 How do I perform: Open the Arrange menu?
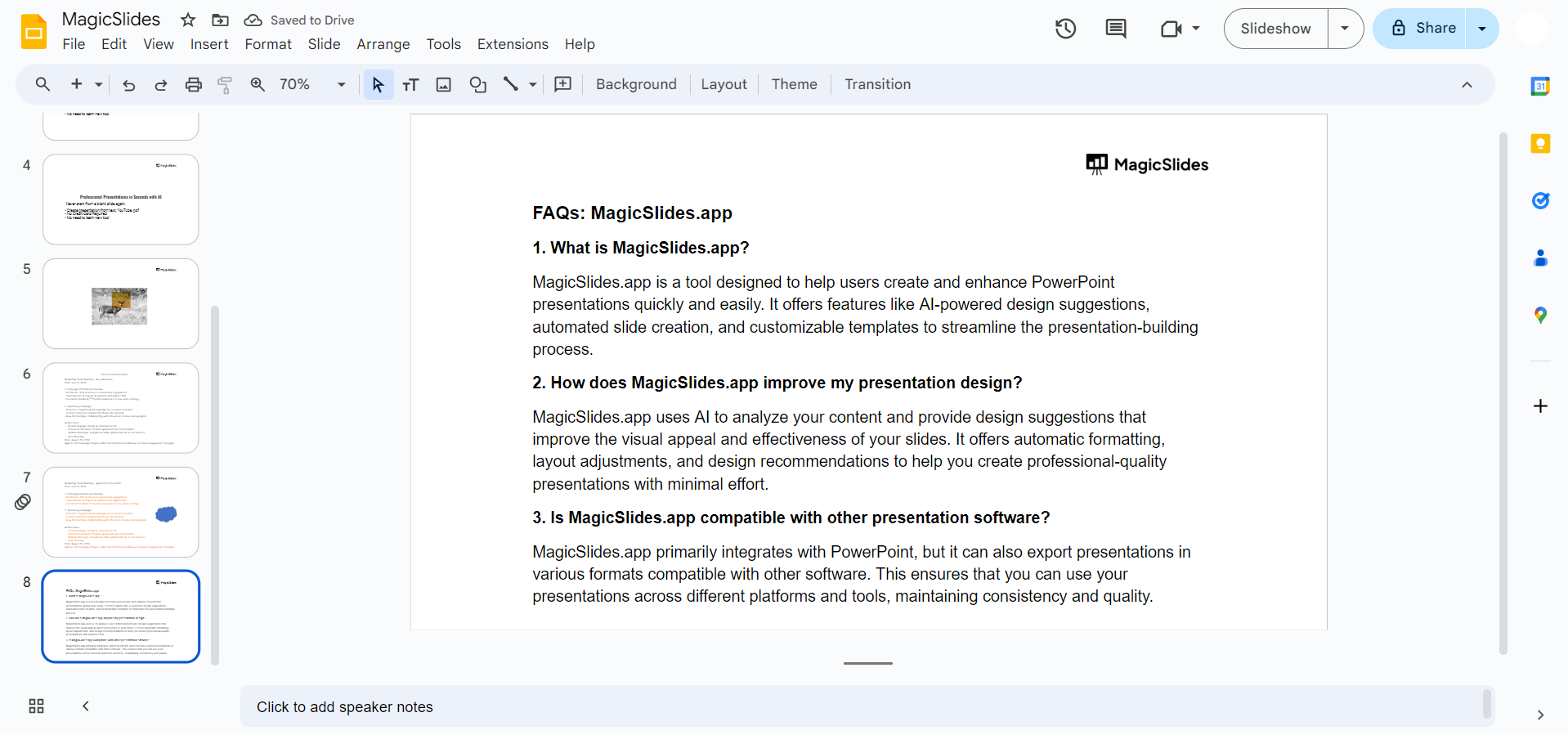tap(383, 44)
